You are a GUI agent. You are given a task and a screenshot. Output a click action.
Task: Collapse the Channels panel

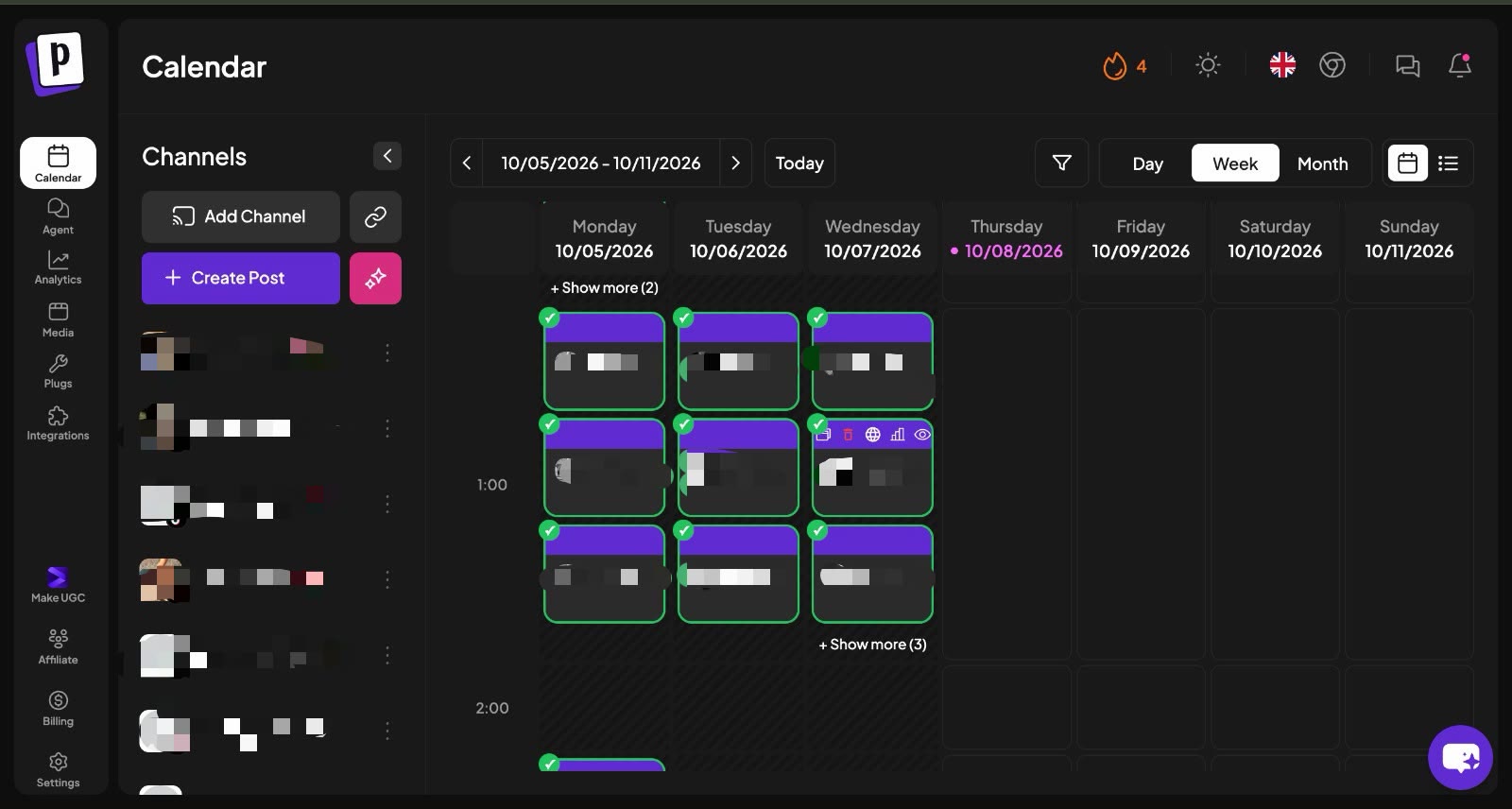[387, 156]
